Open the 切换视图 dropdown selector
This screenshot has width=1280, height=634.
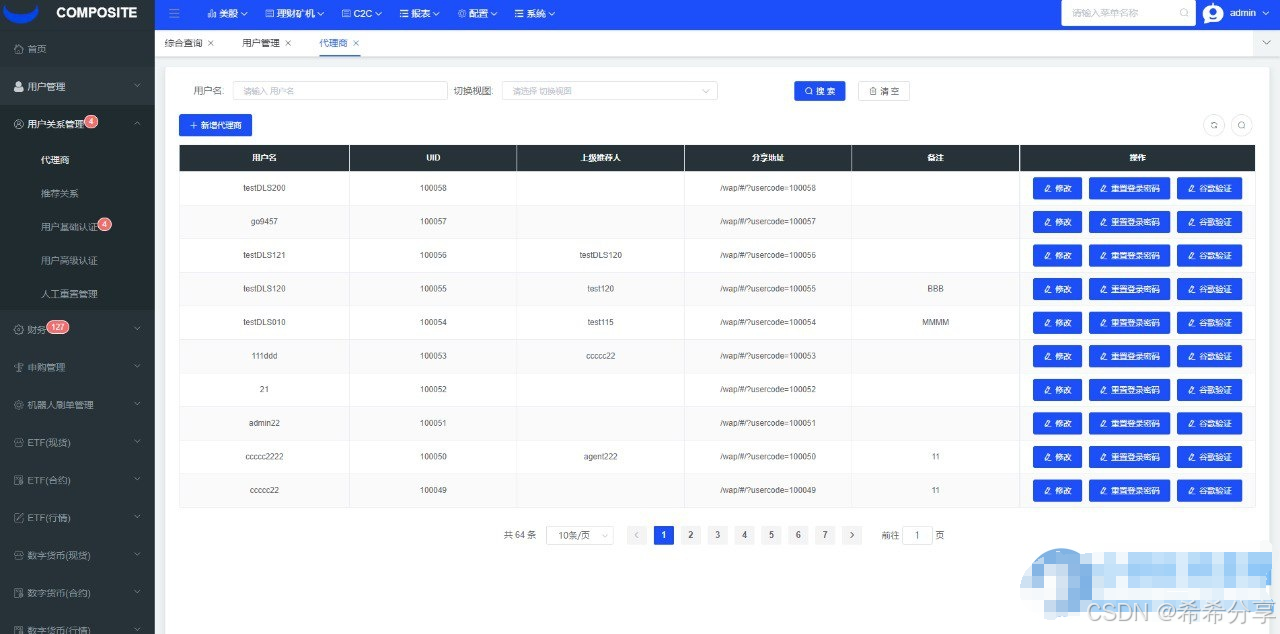coord(609,91)
